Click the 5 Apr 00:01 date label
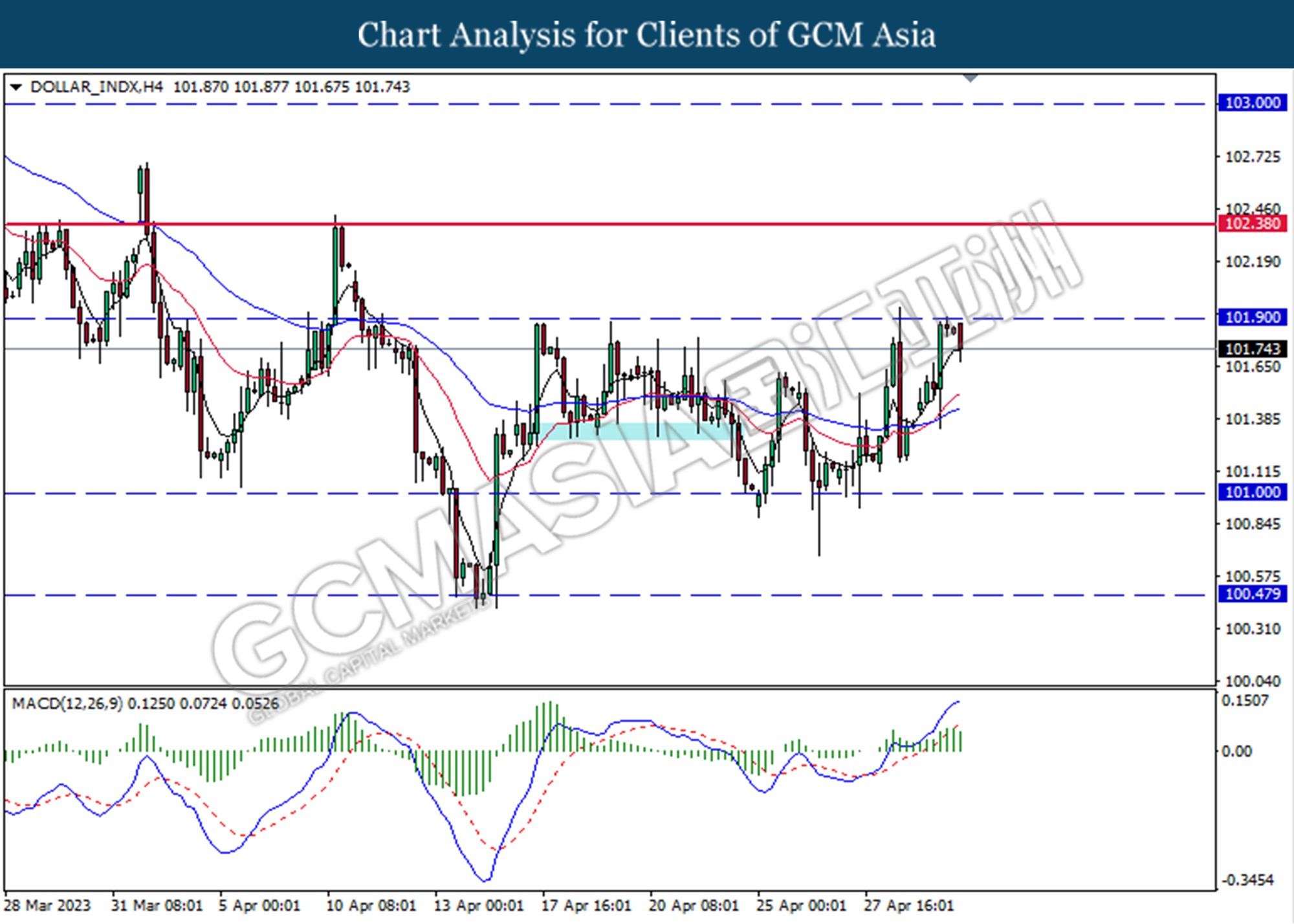The height and width of the screenshot is (924, 1294). click(259, 905)
